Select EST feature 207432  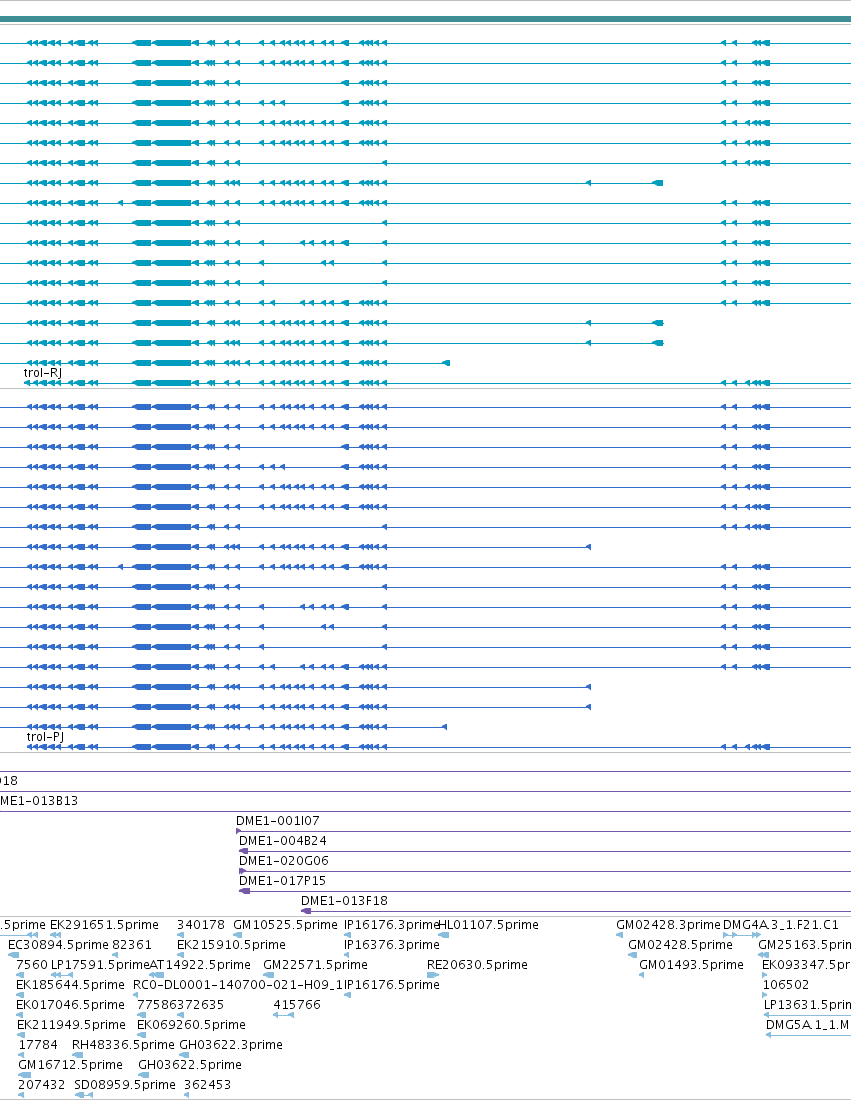[x=41, y=1085]
